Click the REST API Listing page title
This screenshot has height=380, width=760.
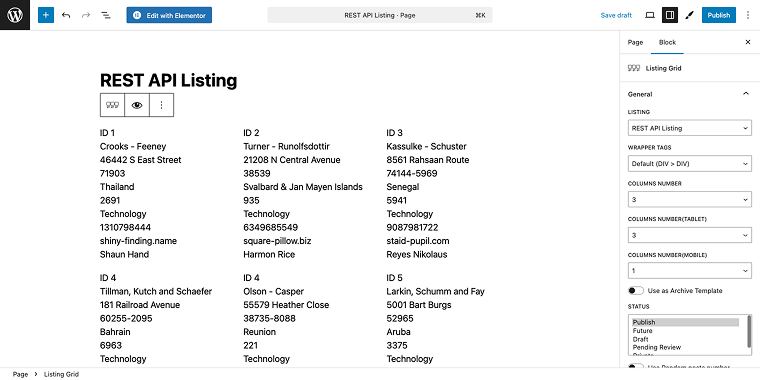169,80
